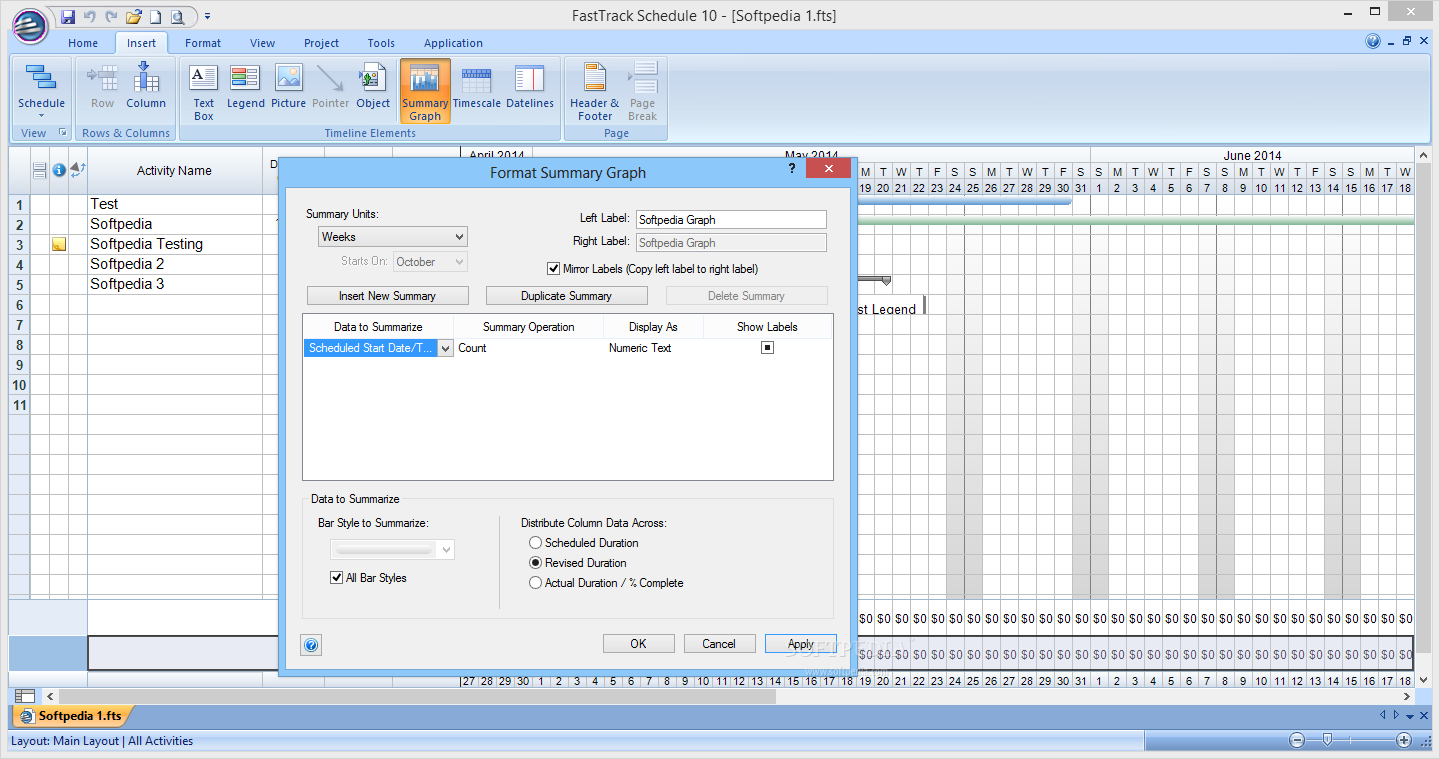Switch to the Home ribbon tab
Viewport: 1440px width, 759px height.
[x=83, y=43]
